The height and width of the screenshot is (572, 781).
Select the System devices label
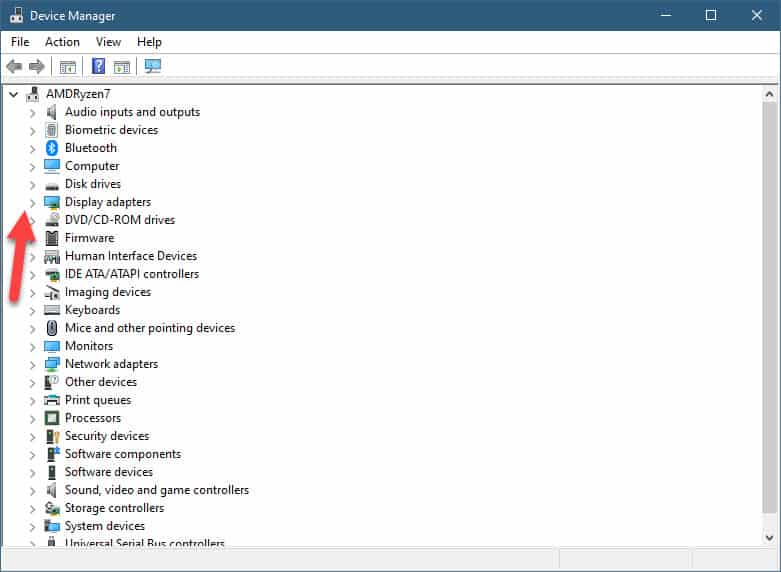pyautogui.click(x=105, y=526)
